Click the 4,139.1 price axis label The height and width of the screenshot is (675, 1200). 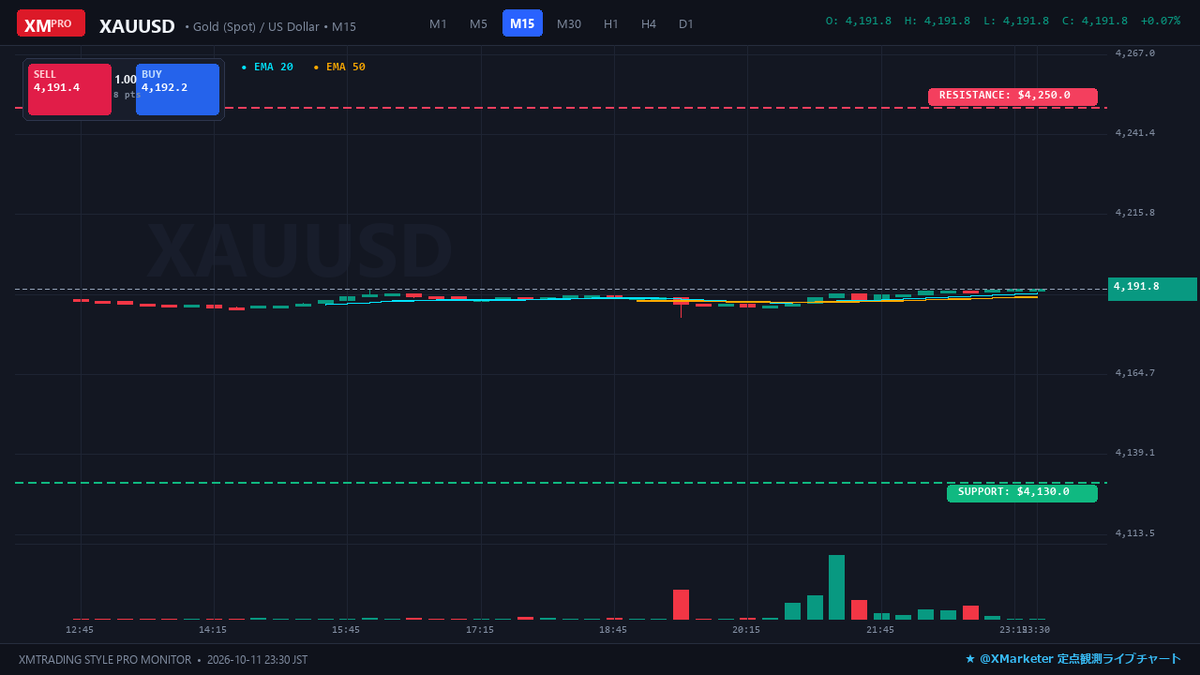click(x=1135, y=453)
